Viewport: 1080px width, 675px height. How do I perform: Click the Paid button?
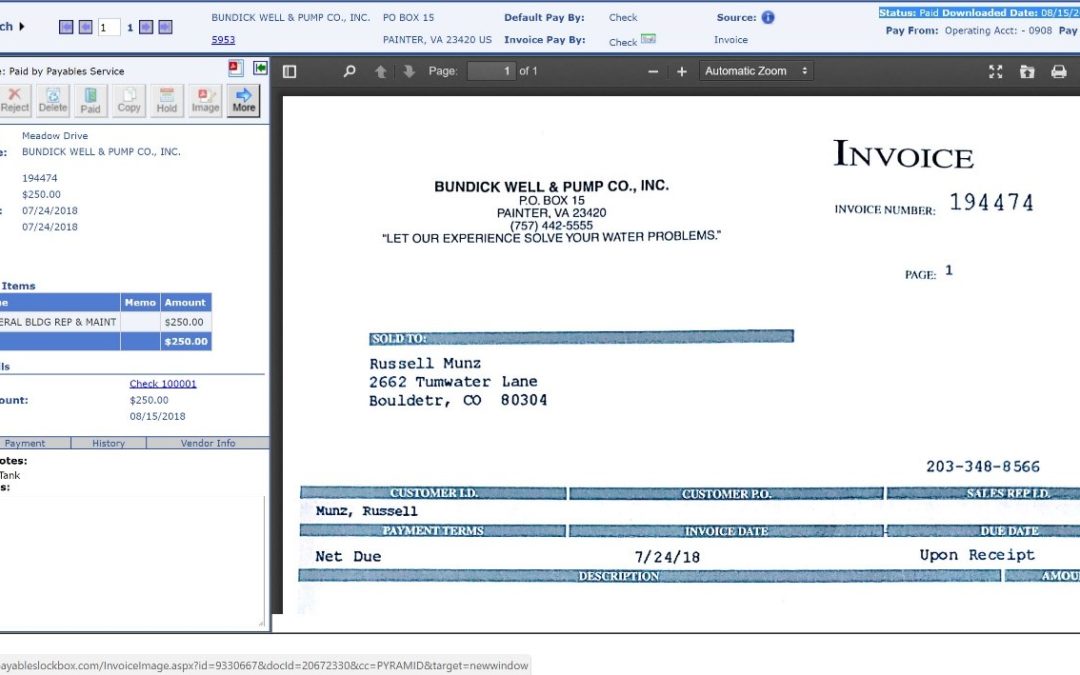pyautogui.click(x=90, y=100)
